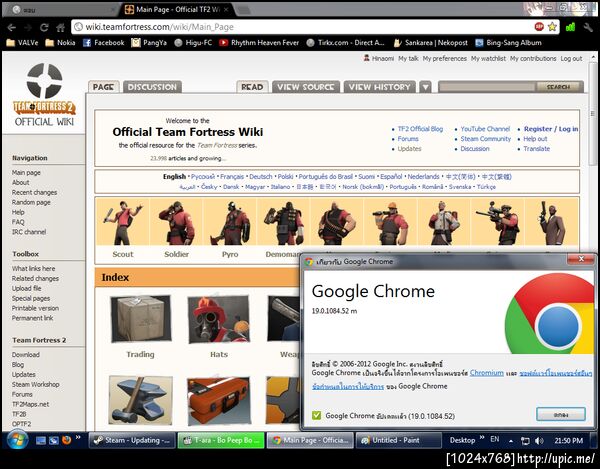This screenshot has width=600, height=469.
Task: Open the VALVe bookmarks folder
Action: 23,42
